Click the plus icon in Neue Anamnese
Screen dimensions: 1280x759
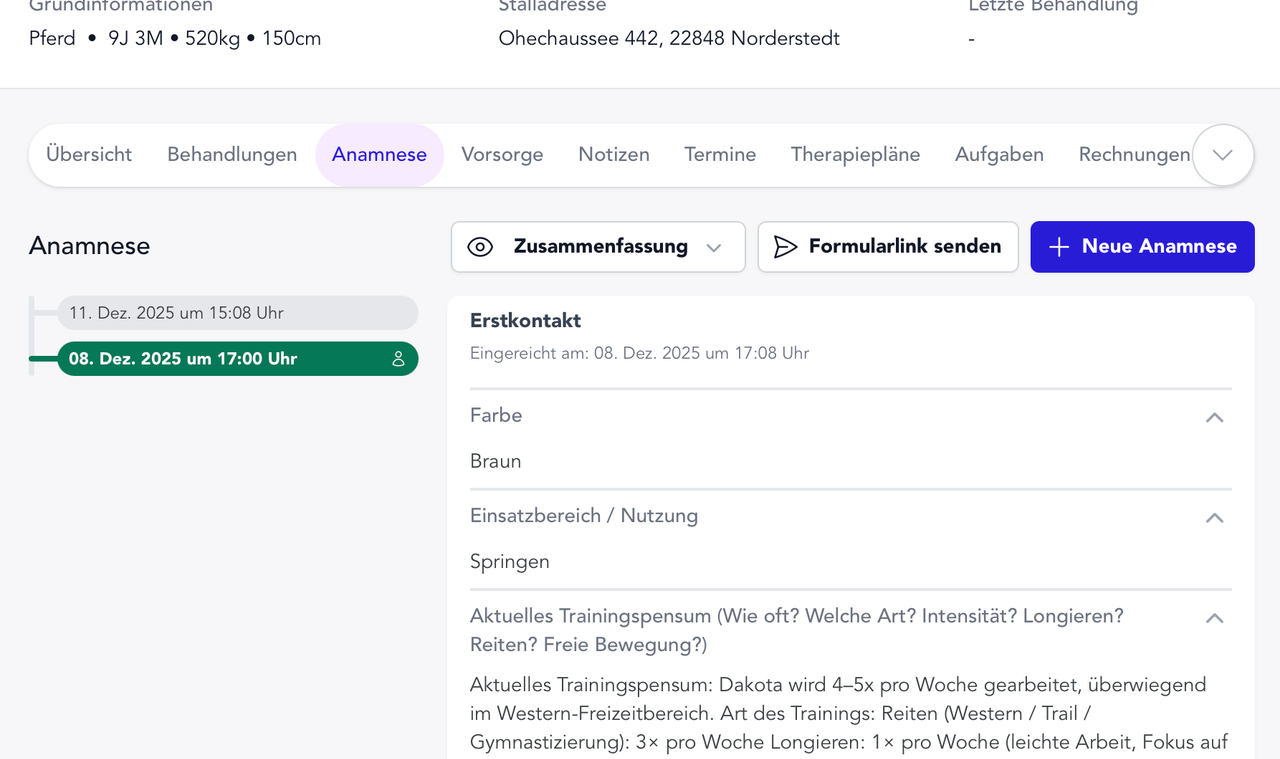click(1059, 247)
